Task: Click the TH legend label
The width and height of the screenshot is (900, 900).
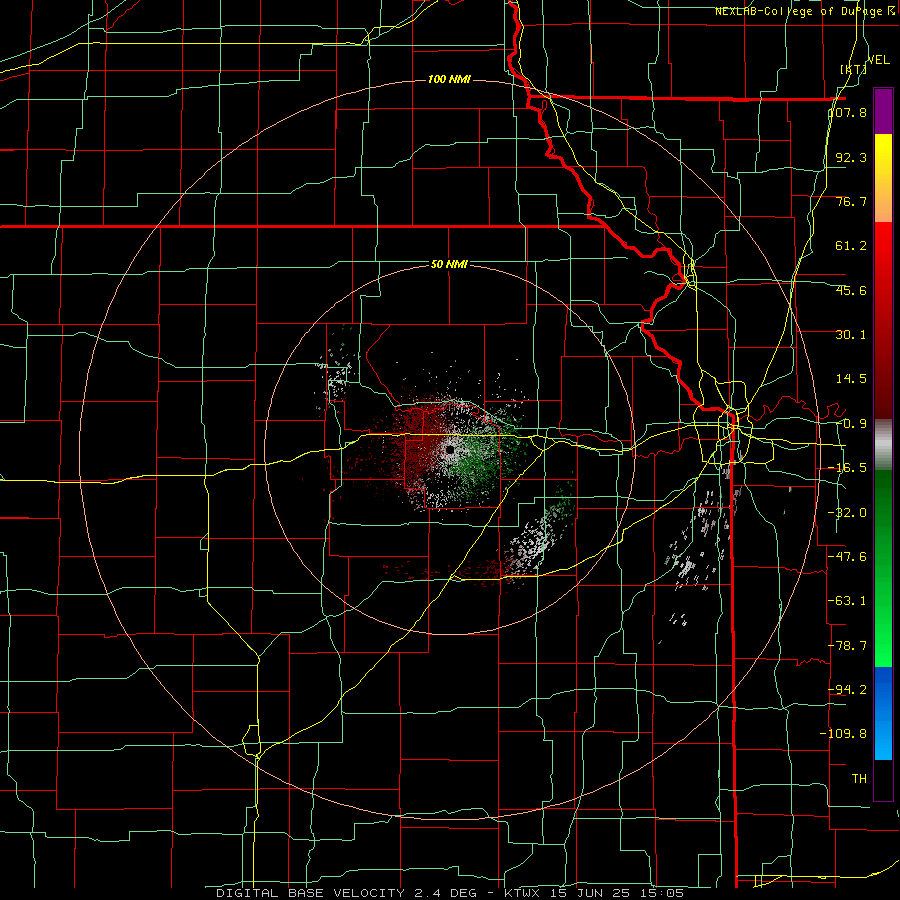Action: [859, 778]
